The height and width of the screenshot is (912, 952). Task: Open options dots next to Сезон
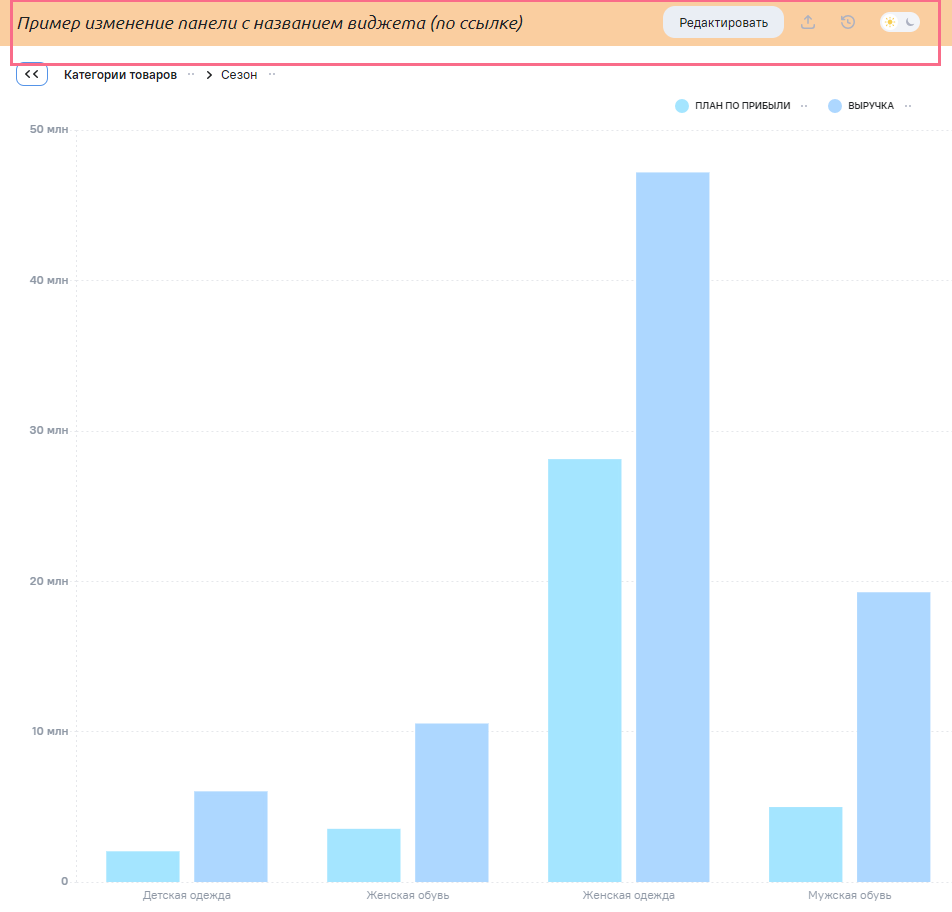tap(272, 75)
